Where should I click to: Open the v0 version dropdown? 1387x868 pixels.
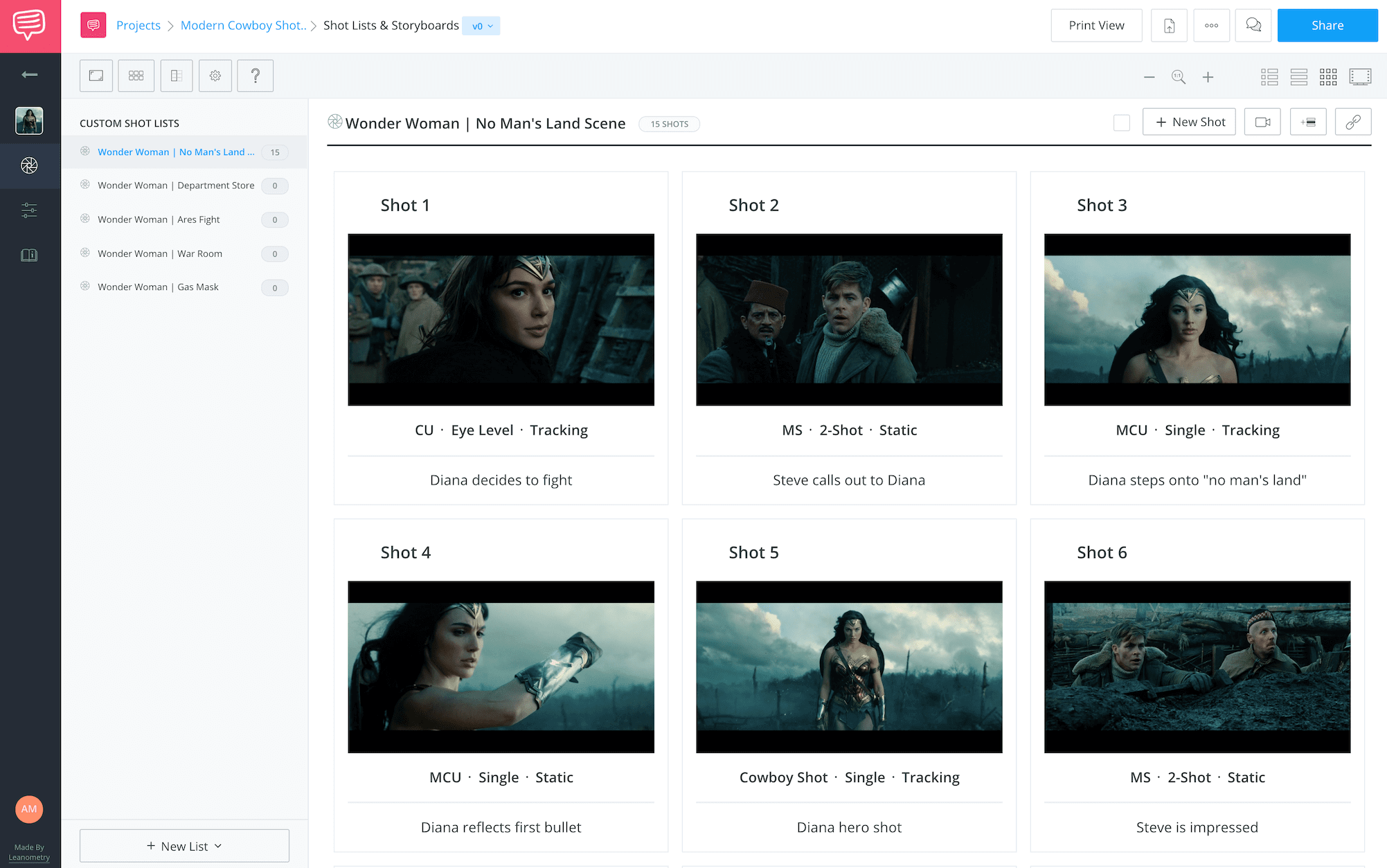point(481,26)
